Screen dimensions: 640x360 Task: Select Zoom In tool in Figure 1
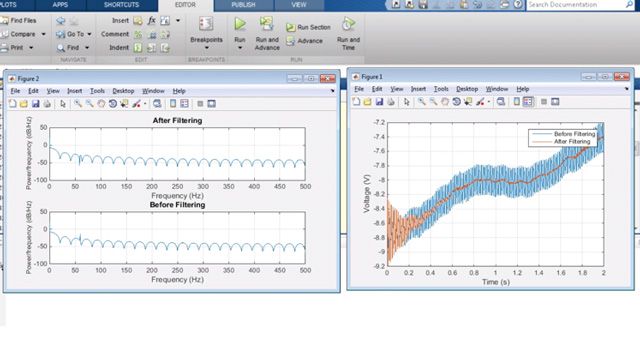coord(422,102)
